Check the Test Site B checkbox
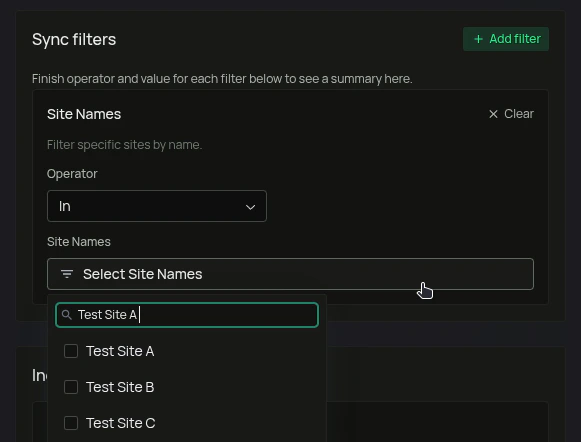 [x=71, y=387]
